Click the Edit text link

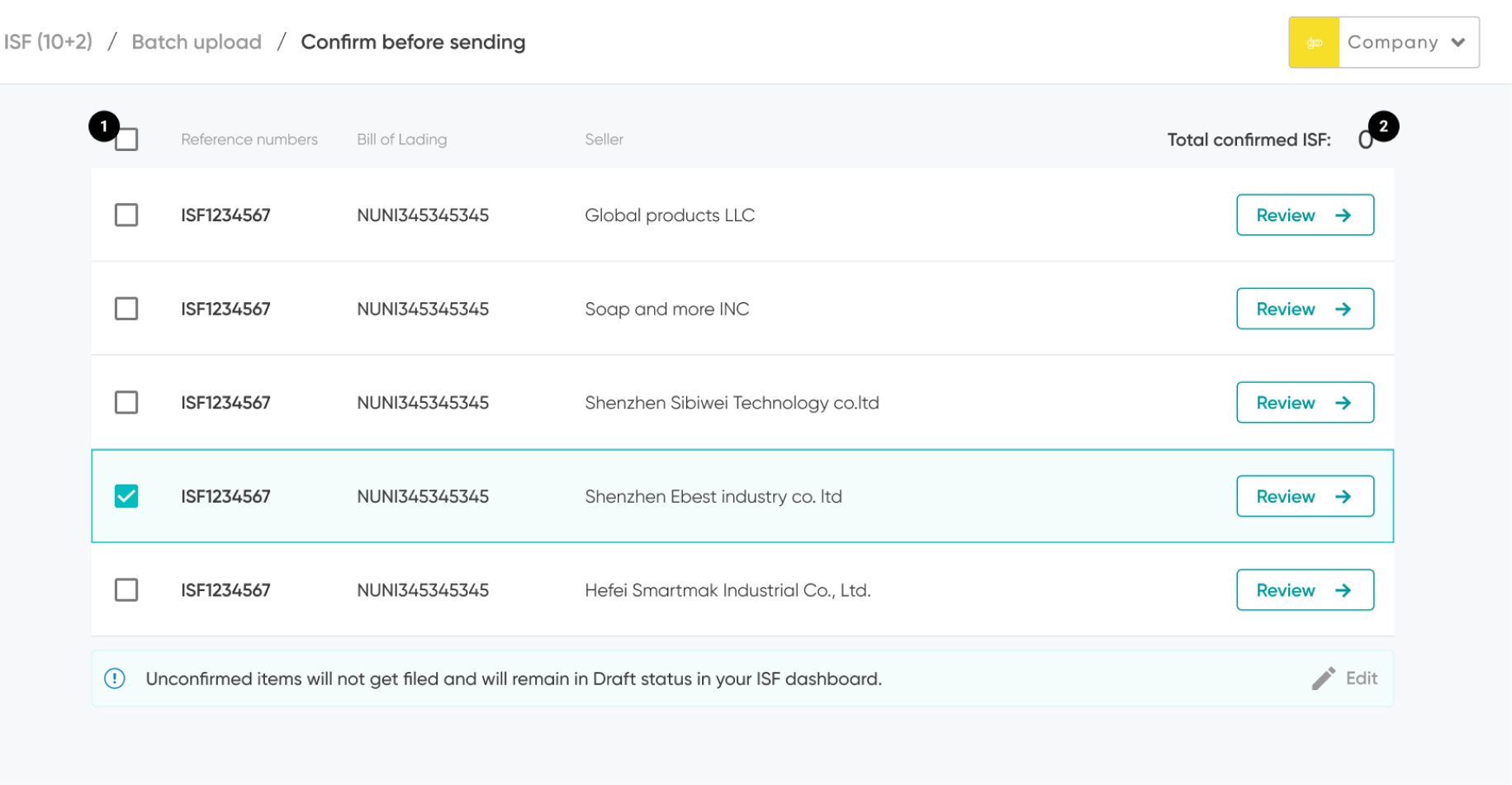pyautogui.click(x=1362, y=679)
